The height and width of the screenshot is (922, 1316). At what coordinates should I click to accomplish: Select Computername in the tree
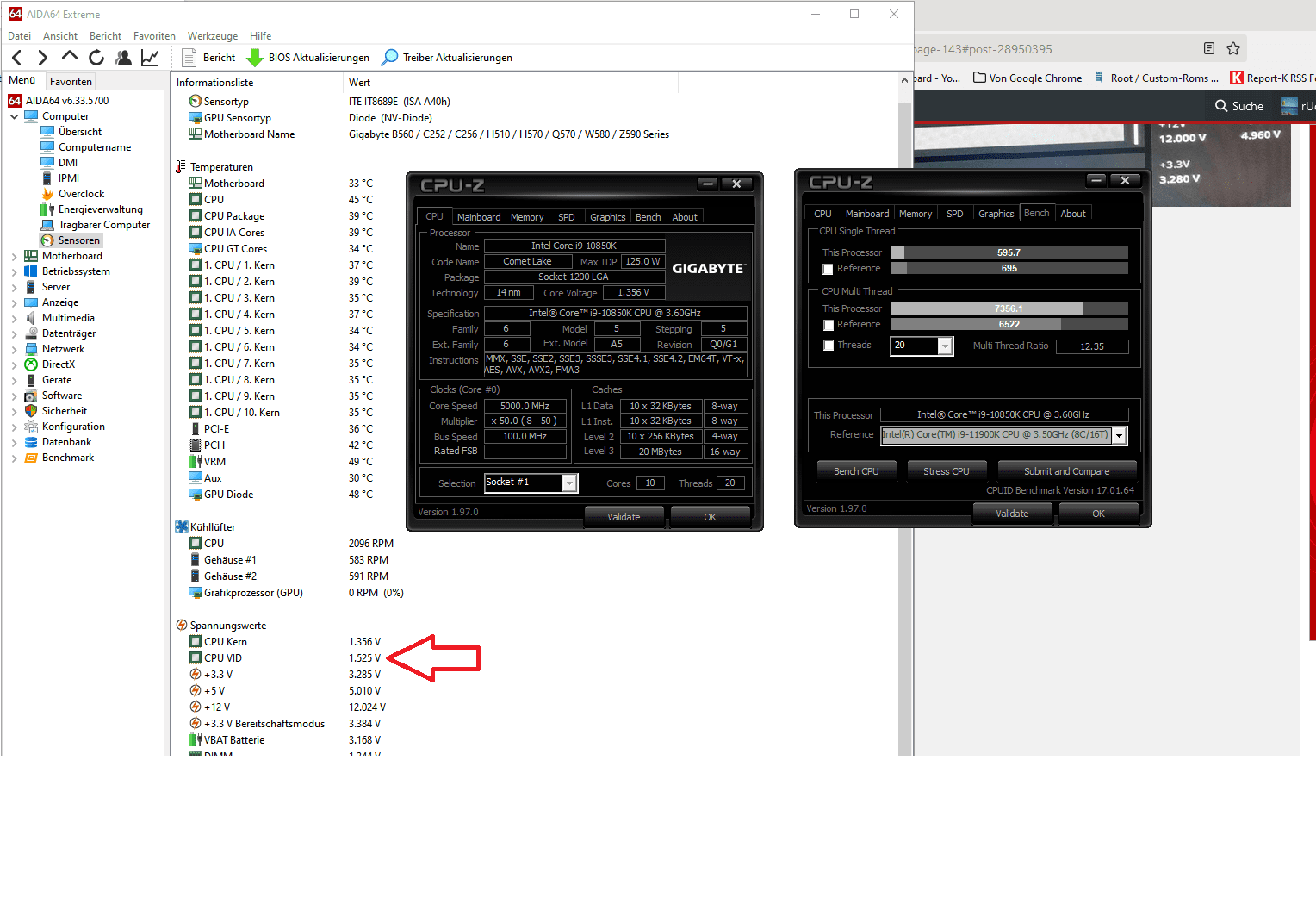tap(94, 147)
